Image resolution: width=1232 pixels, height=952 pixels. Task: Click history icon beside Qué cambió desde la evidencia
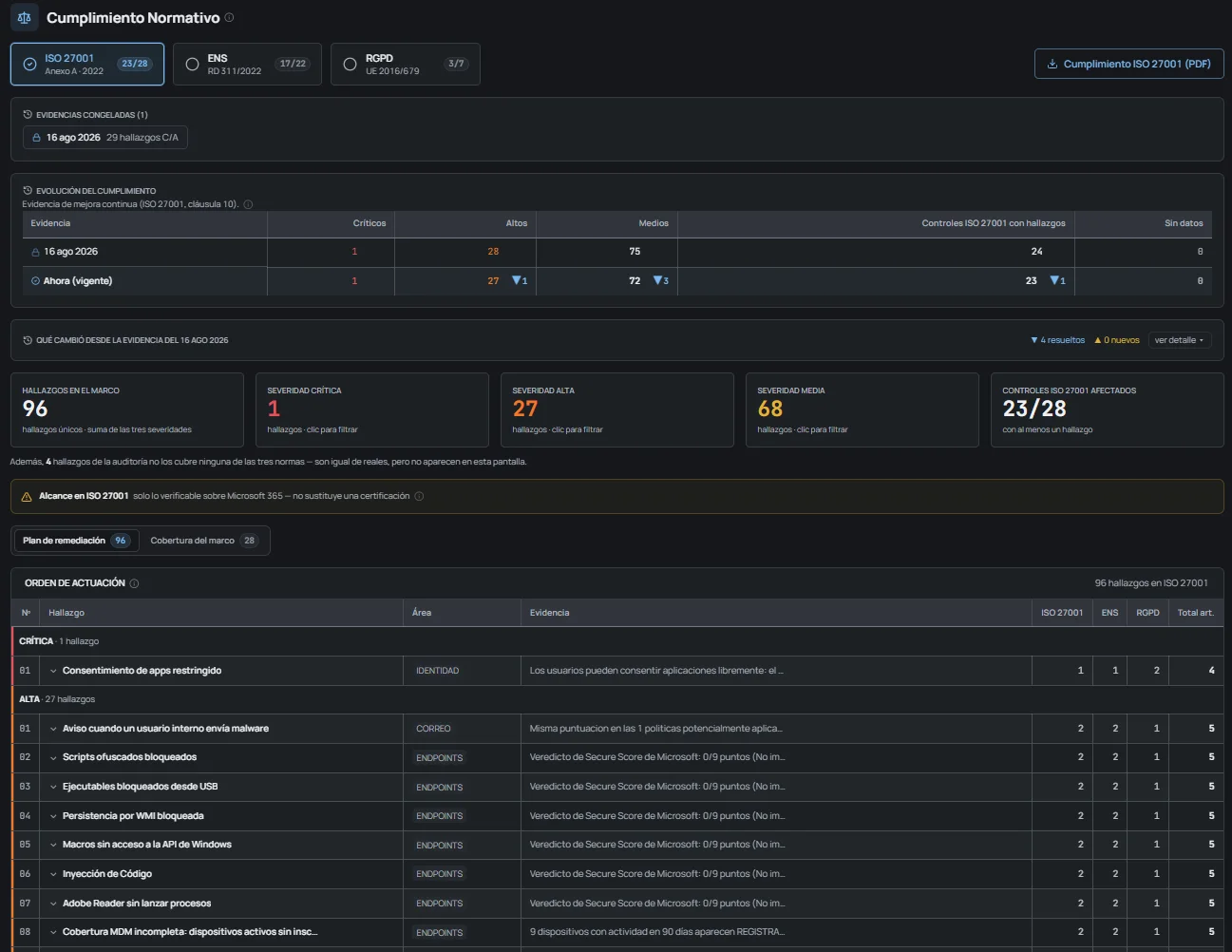[x=28, y=340]
